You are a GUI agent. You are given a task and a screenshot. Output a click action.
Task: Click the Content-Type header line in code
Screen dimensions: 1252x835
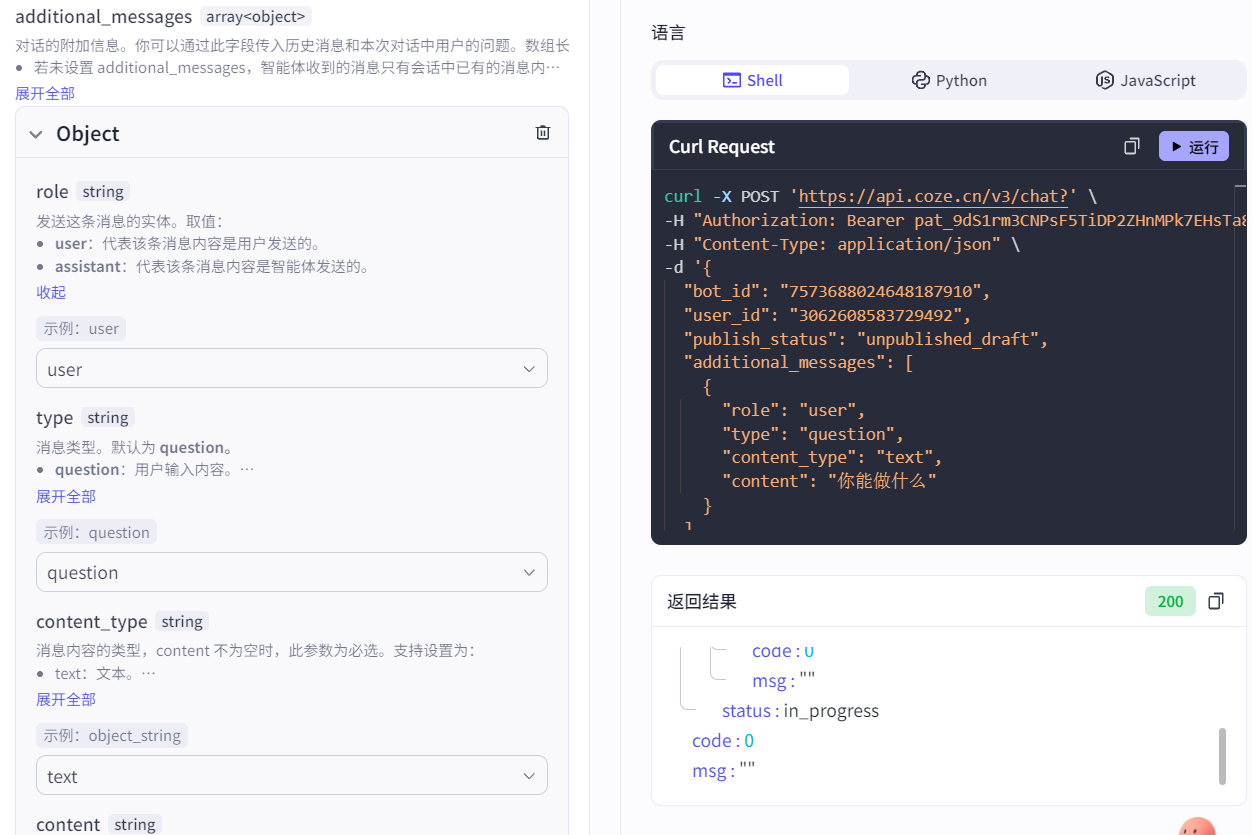(x=841, y=244)
